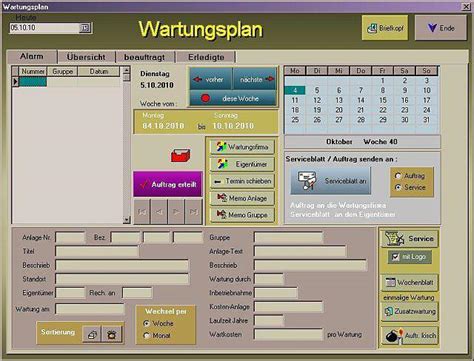Open Eigentümer details
The width and height of the screenshot is (474, 361).
(242, 164)
